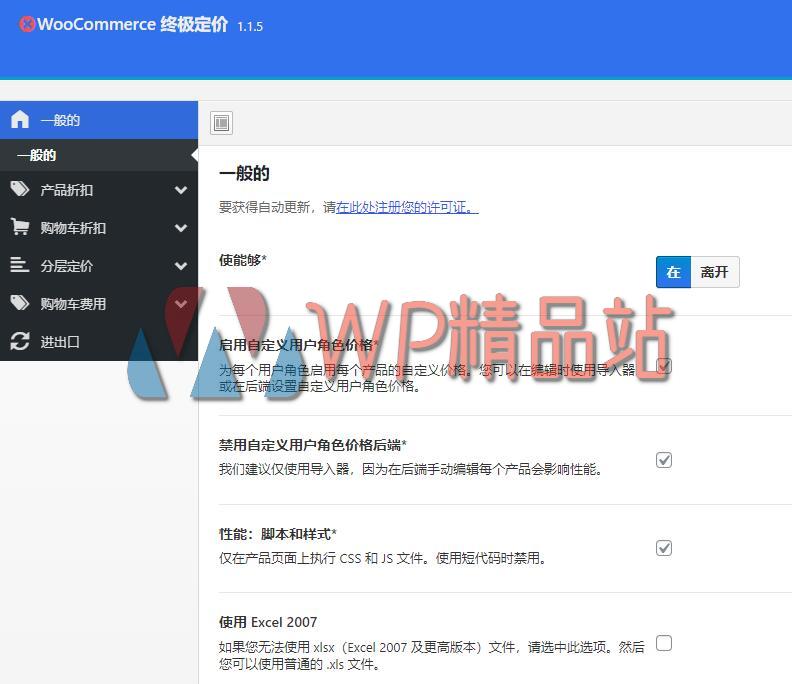Click the tag icon for 产品折扣
Viewport: 792px width, 684px height.
coord(20,189)
